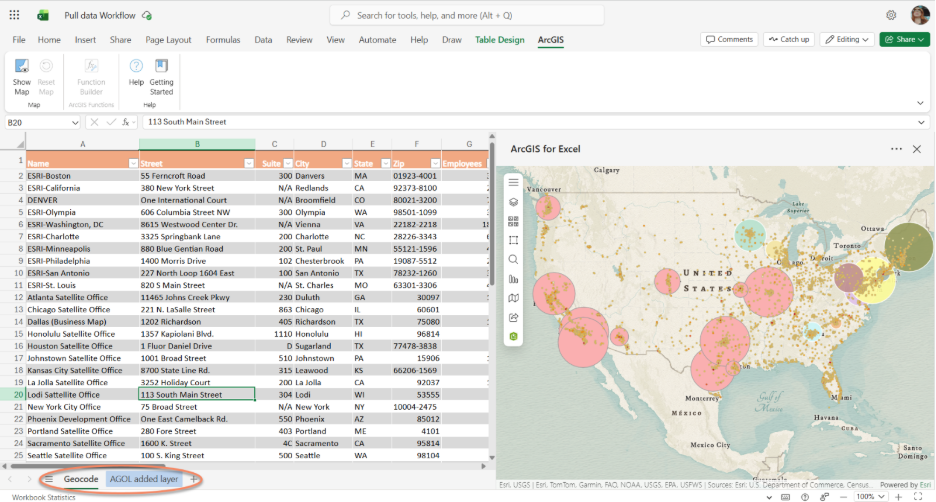
Task: Activate the selection rectangle map tool
Action: [513, 241]
